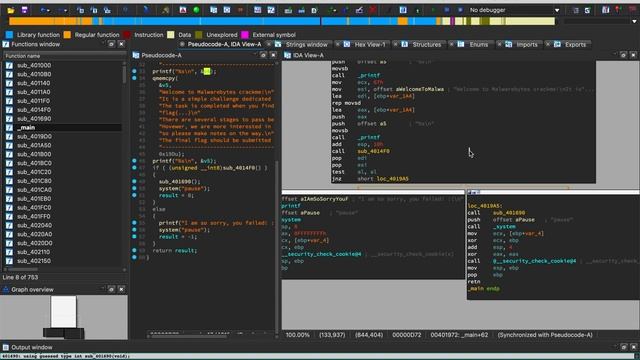640x360 pixels.
Task: Click the Strings window tab icon
Action: 278,44
